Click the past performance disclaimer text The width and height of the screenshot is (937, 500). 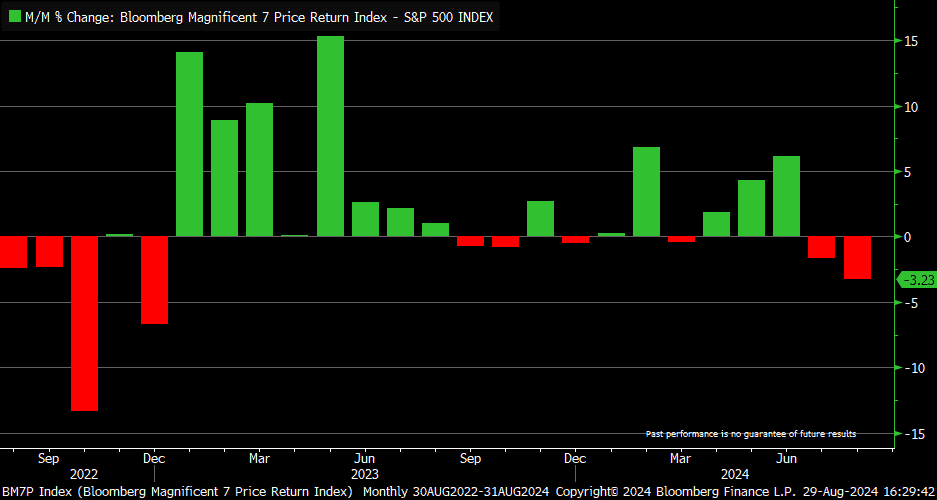click(x=750, y=434)
